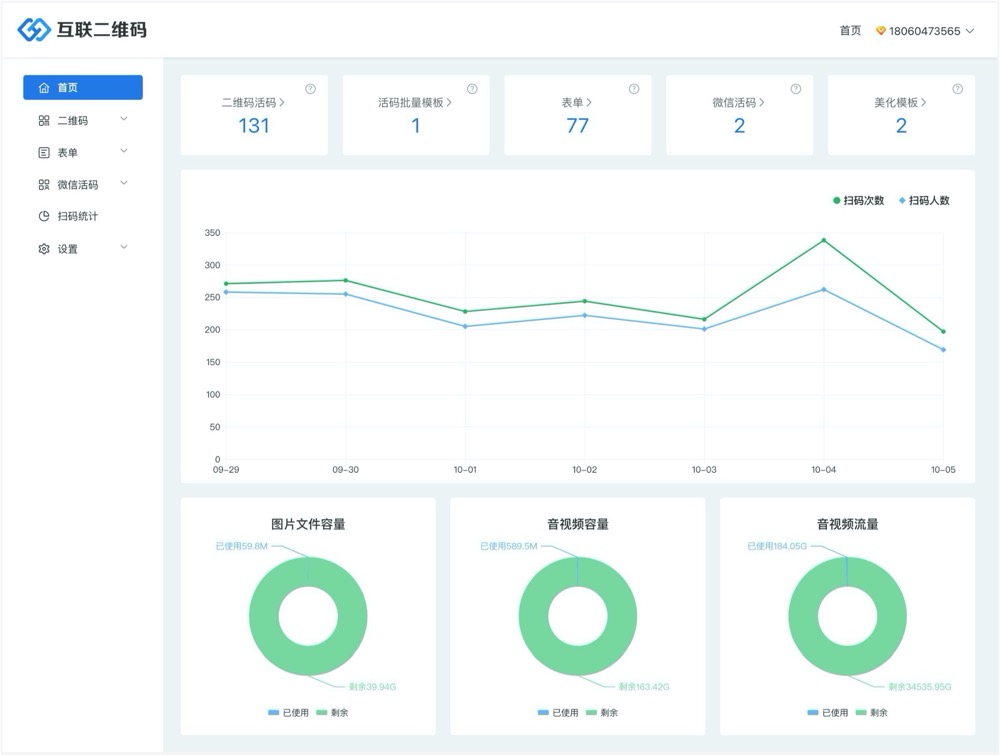The width and height of the screenshot is (1000, 755).
Task: Click help icon on 活码批量模板 card
Action: point(472,89)
